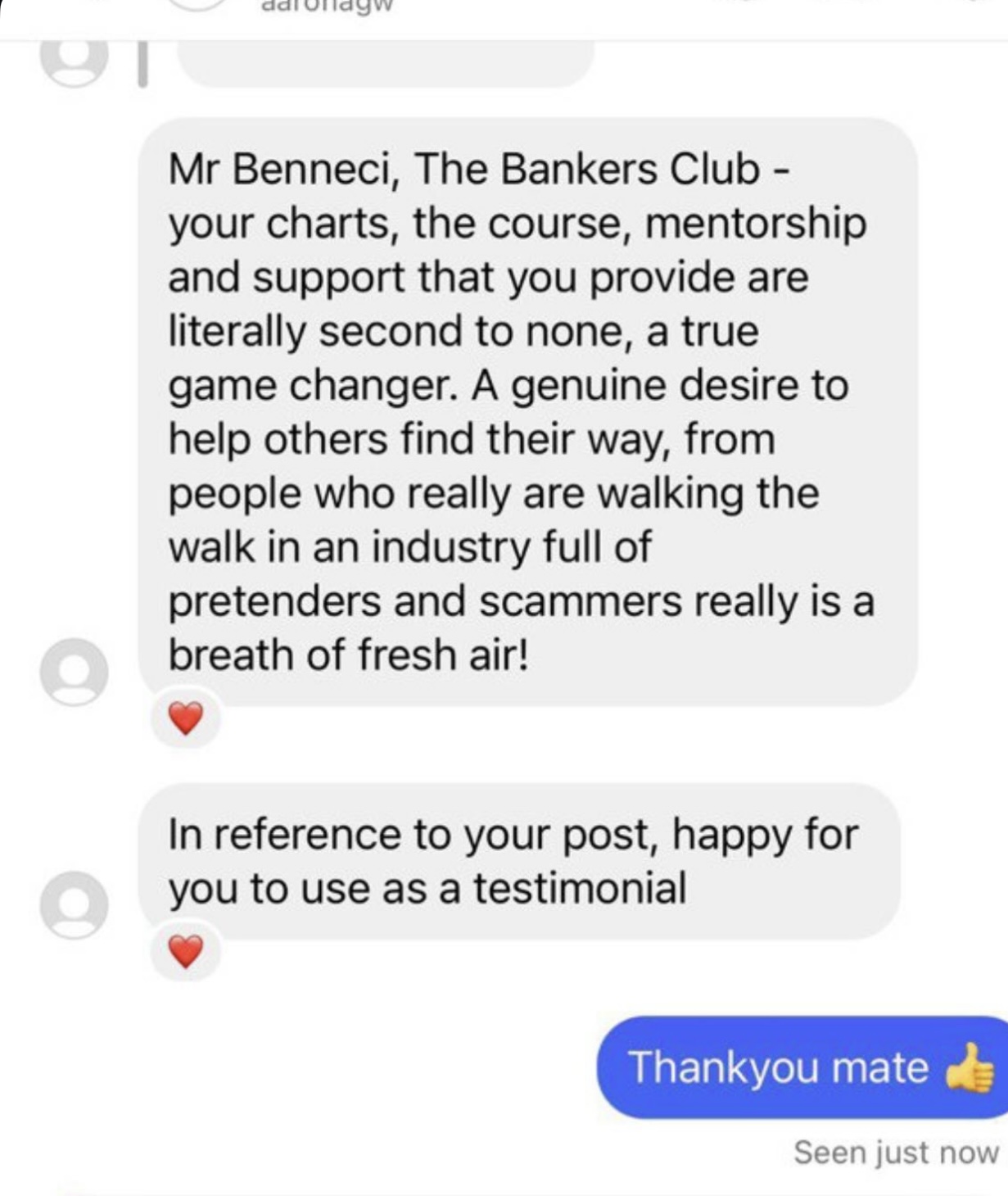
Task: Tap the heart reaction under the testimonial message
Action: 186,719
